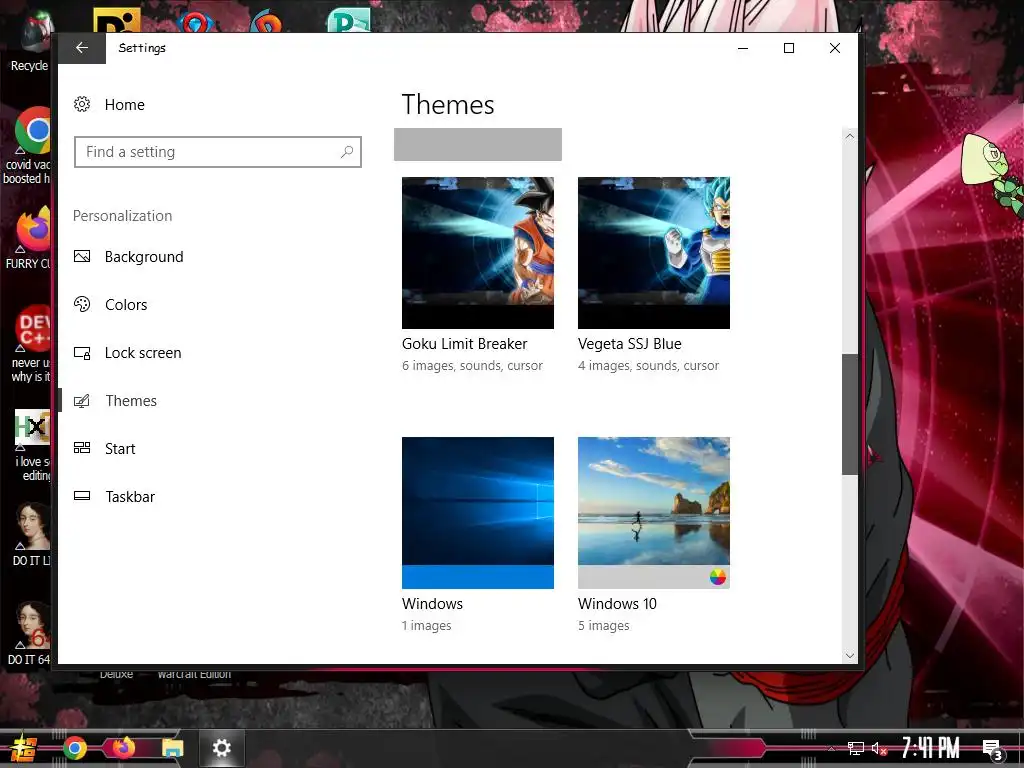Select the Recycle Bin desktop icon
This screenshot has height=768, width=1024.
click(x=29, y=42)
